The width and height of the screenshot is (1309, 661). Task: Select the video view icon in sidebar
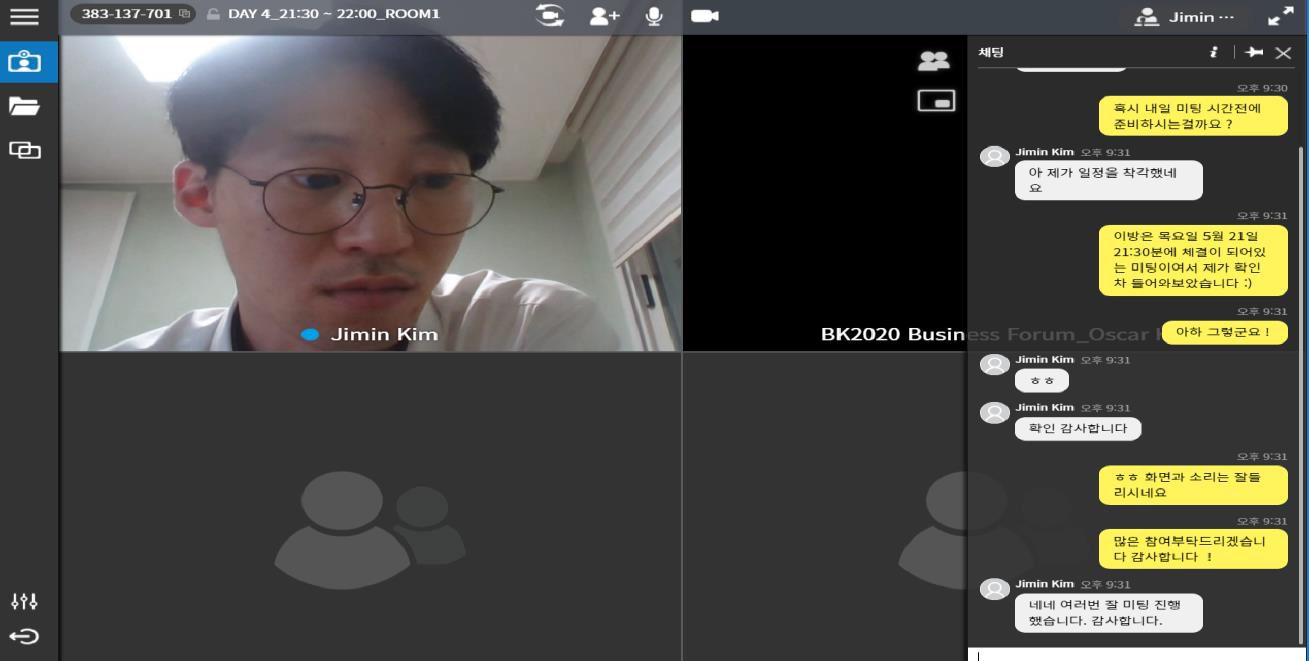pyautogui.click(x=25, y=62)
